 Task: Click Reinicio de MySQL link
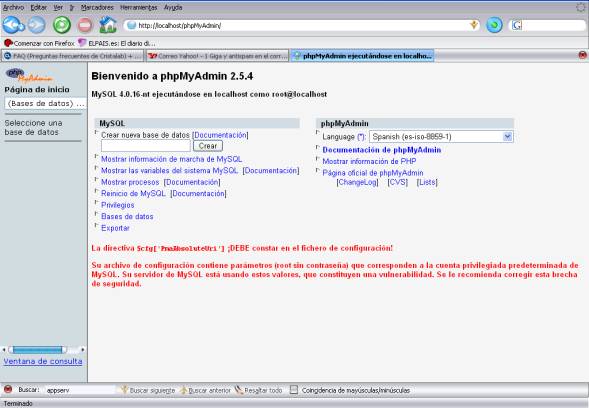point(133,193)
